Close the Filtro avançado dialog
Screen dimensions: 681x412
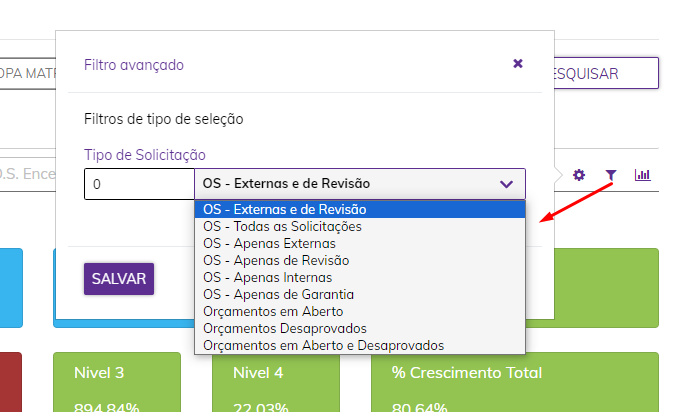[518, 63]
